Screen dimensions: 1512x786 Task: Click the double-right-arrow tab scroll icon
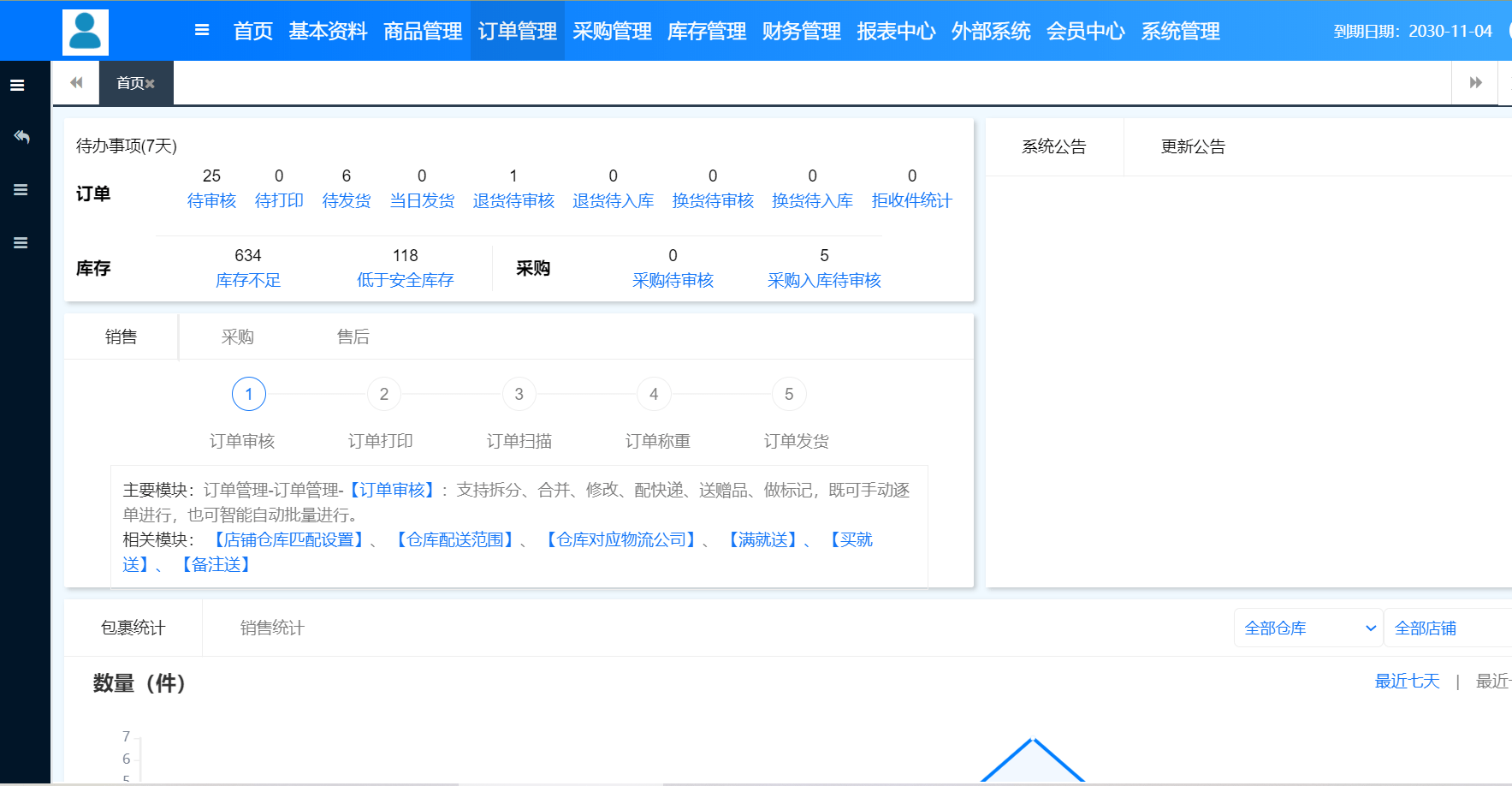tap(1475, 82)
